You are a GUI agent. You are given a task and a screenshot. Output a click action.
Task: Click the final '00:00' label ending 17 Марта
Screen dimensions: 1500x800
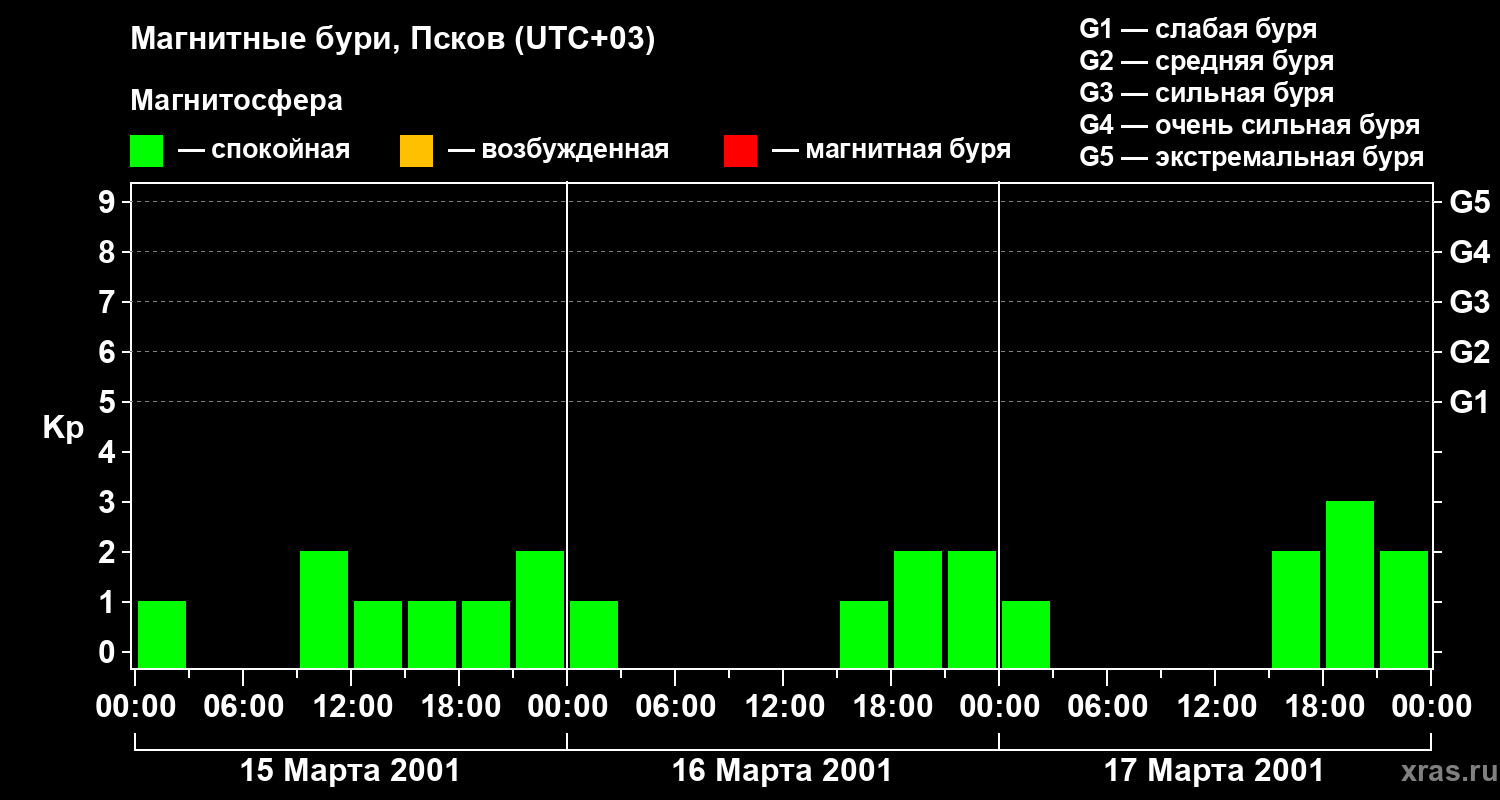click(1431, 707)
